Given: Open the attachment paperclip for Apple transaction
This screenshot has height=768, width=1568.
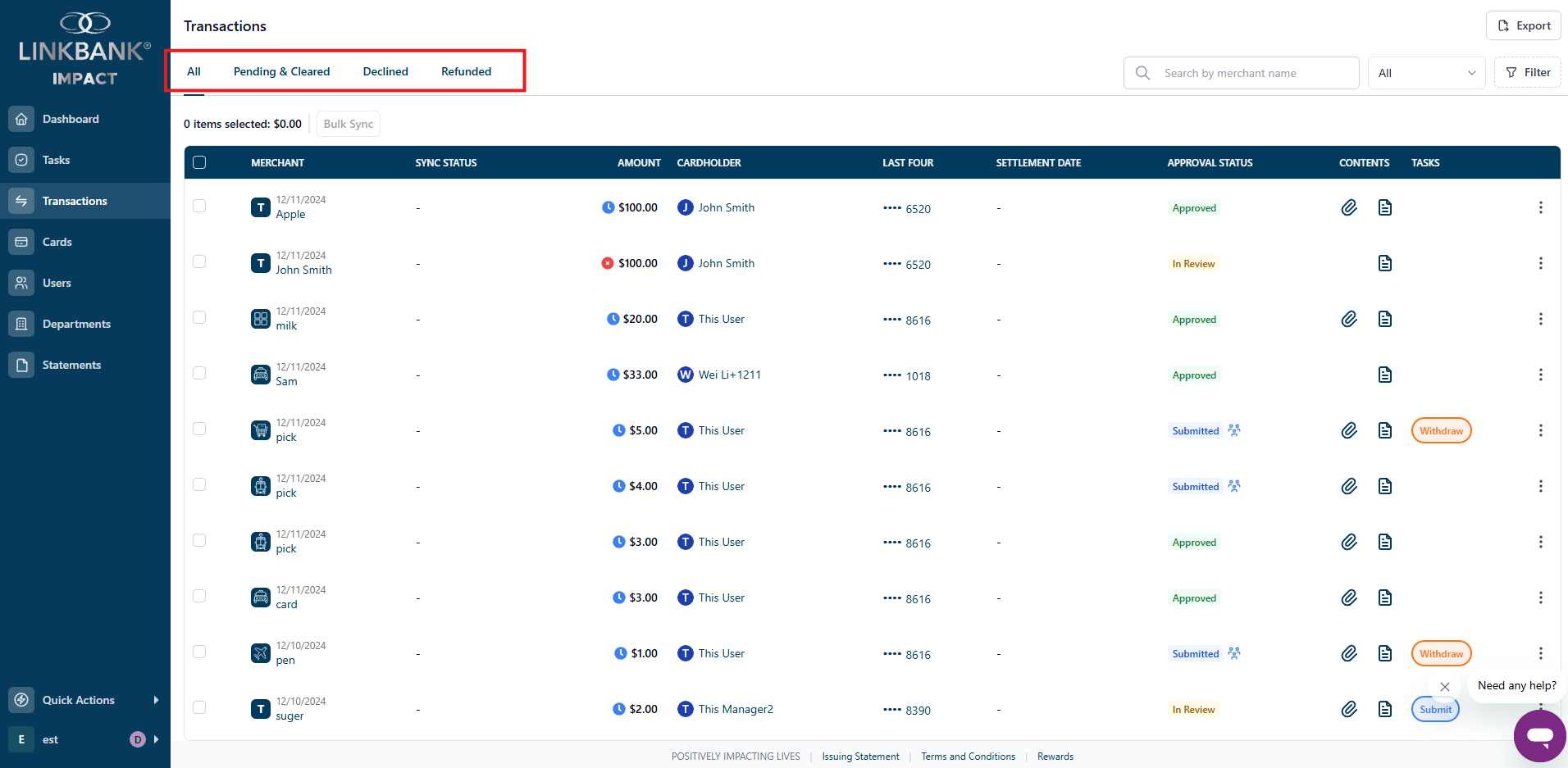Looking at the screenshot, I should click(1348, 208).
